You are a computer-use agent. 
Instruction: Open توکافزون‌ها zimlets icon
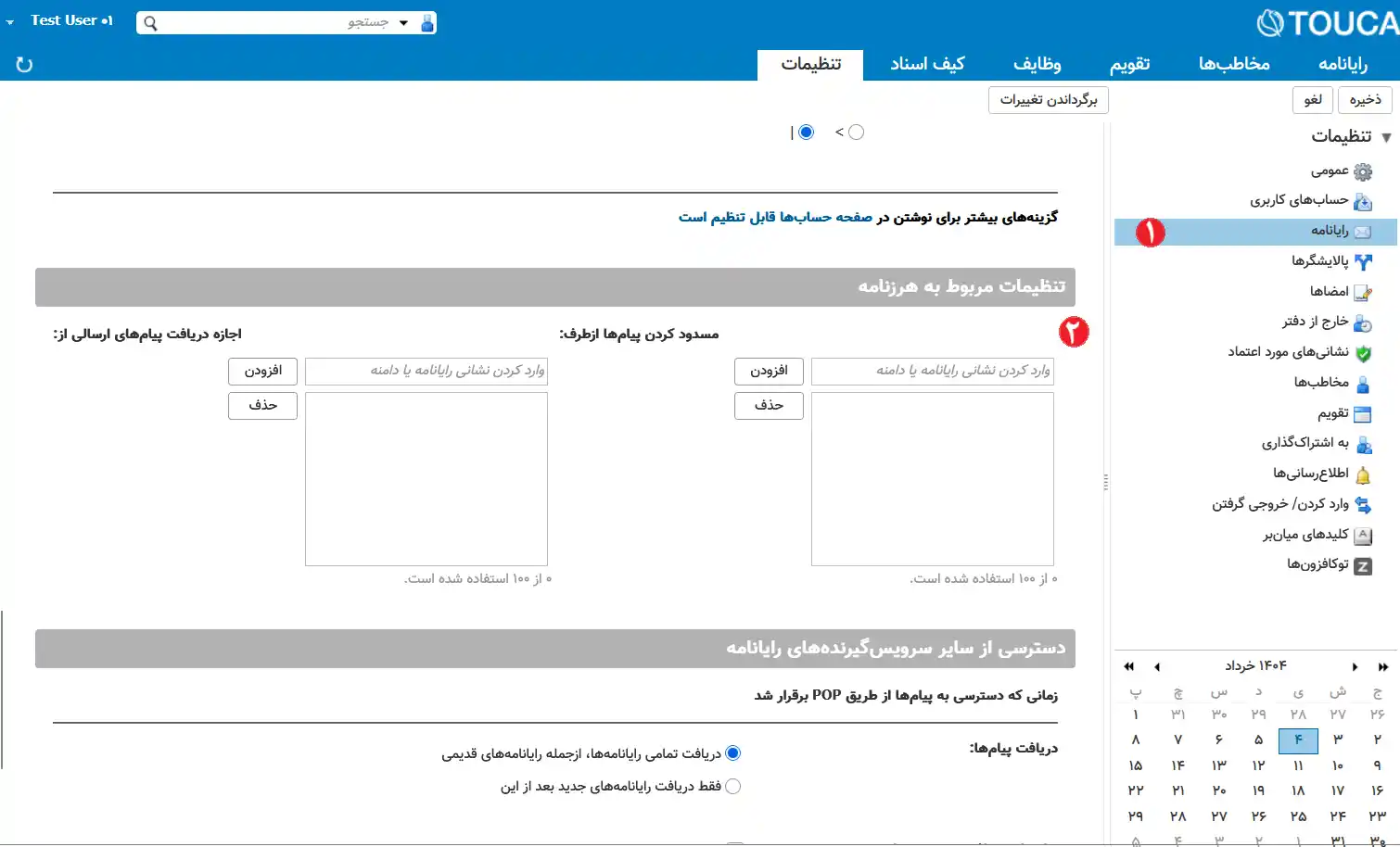tap(1362, 565)
